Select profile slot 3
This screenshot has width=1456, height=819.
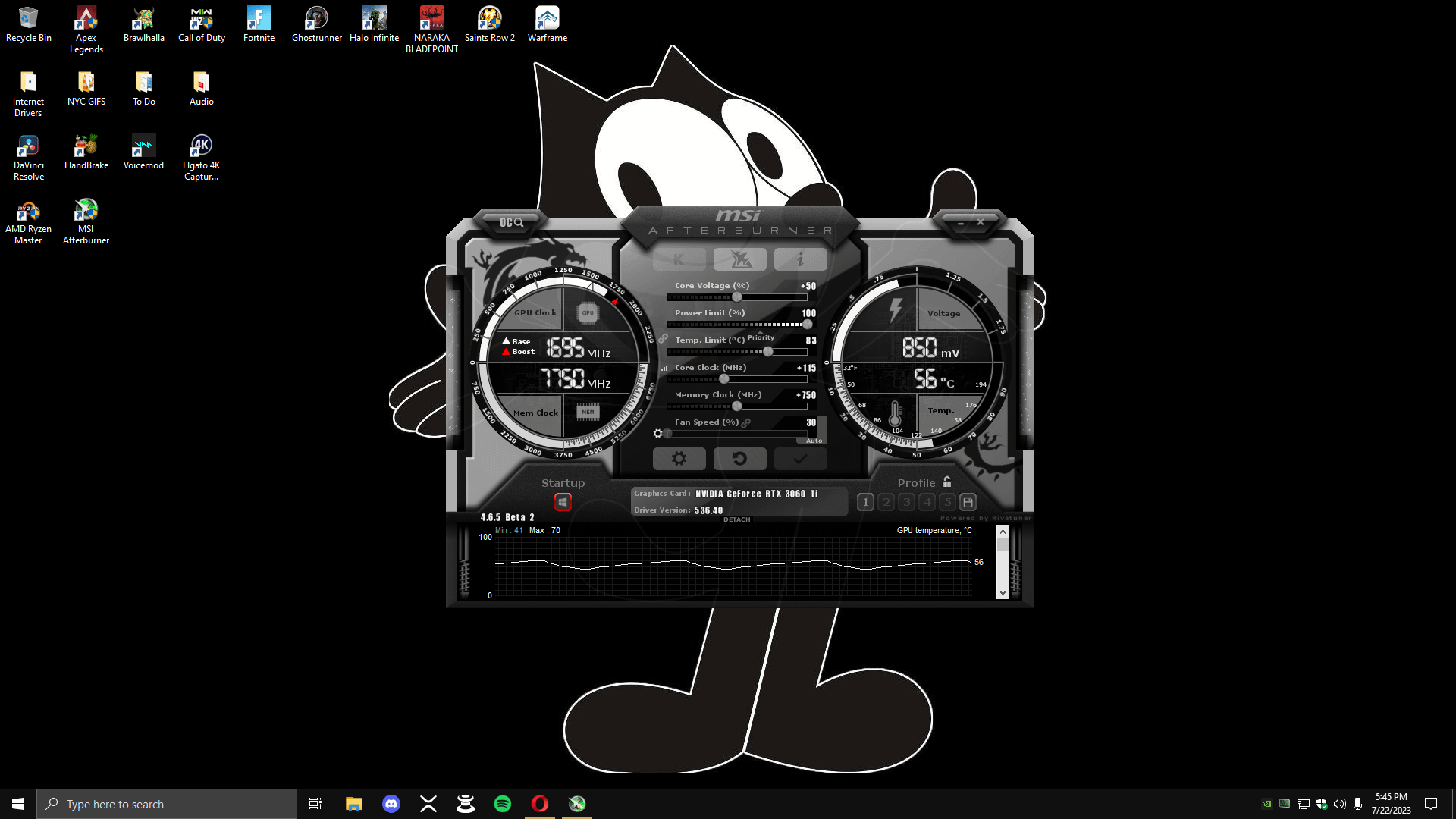pyautogui.click(x=906, y=502)
